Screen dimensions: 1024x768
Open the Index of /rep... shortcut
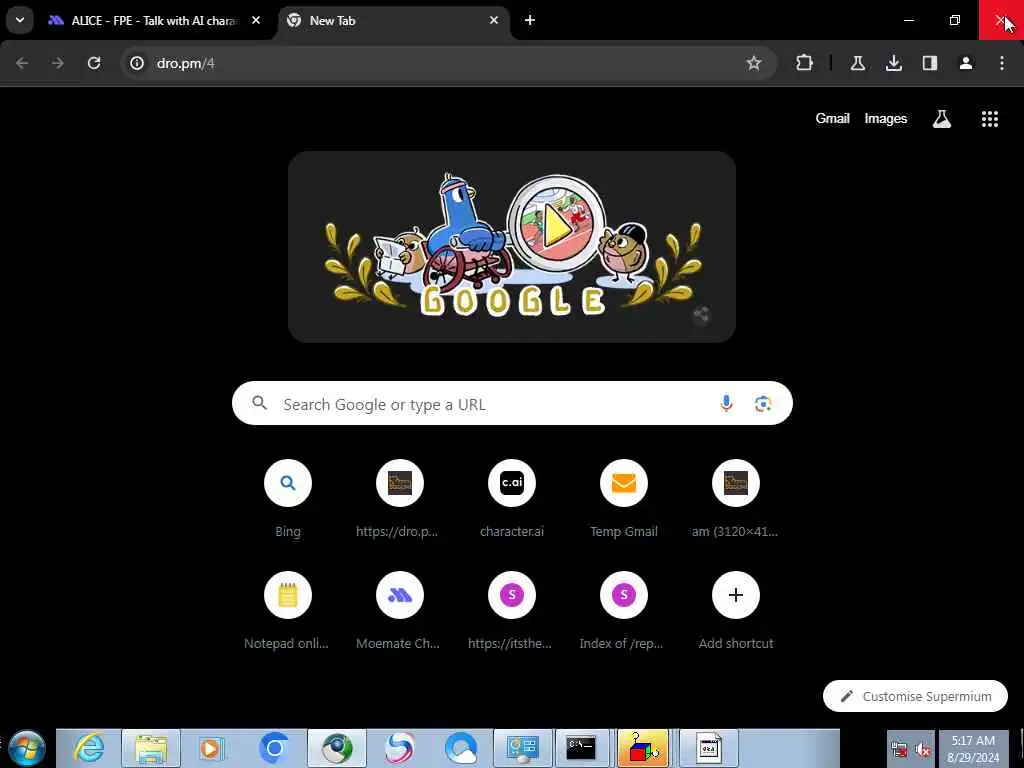click(624, 612)
